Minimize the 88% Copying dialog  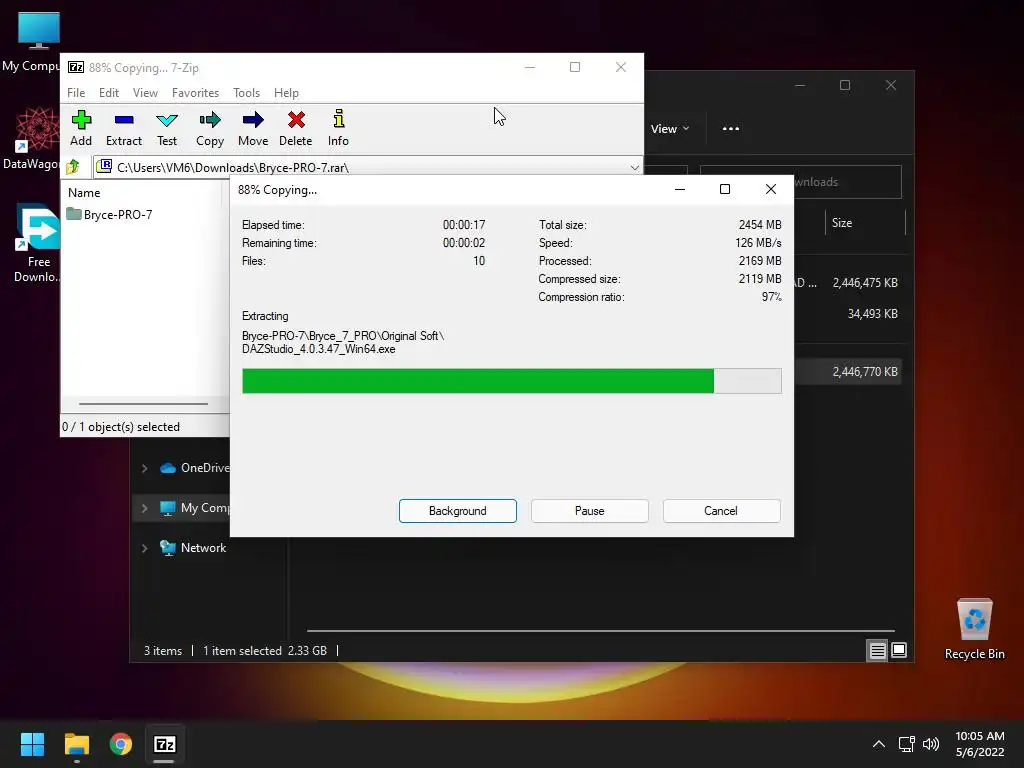pos(680,189)
